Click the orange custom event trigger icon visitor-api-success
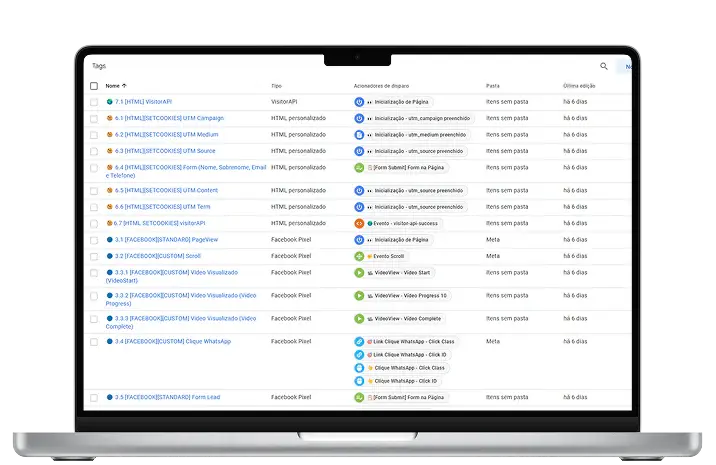The image size is (716, 465). tap(359, 223)
